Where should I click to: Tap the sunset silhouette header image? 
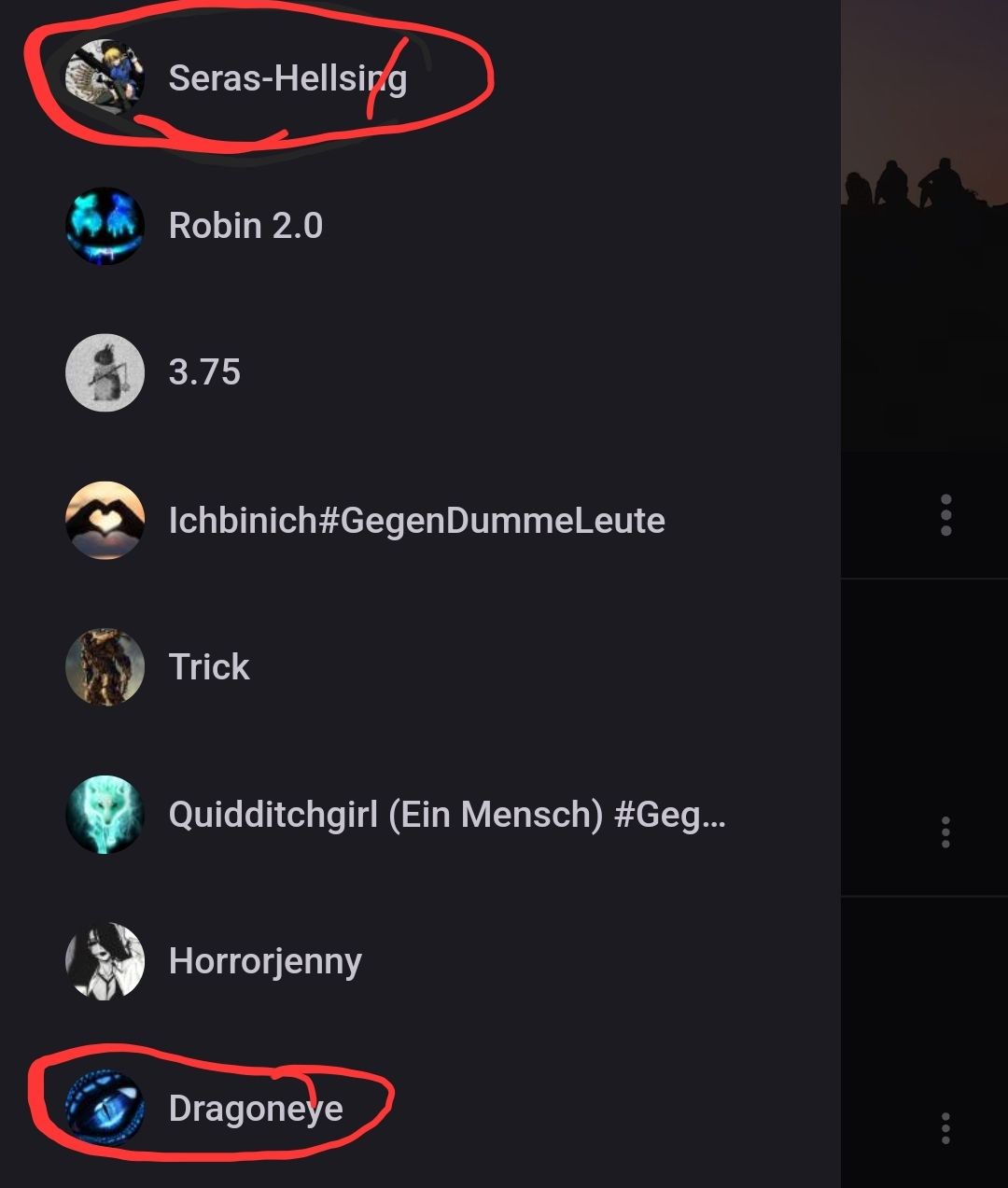[924, 224]
